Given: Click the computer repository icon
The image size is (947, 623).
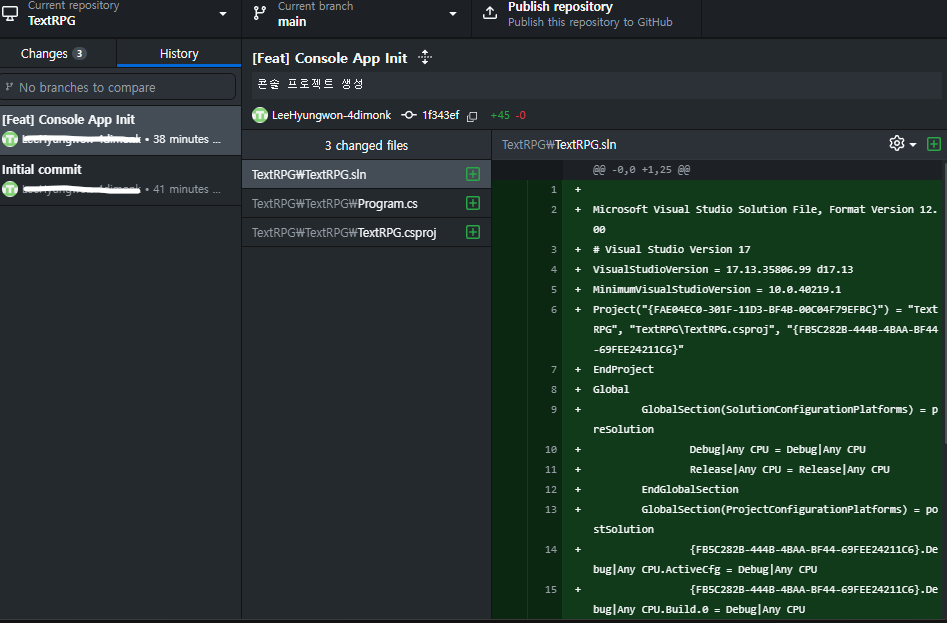Looking at the screenshot, I should click(x=10, y=13).
